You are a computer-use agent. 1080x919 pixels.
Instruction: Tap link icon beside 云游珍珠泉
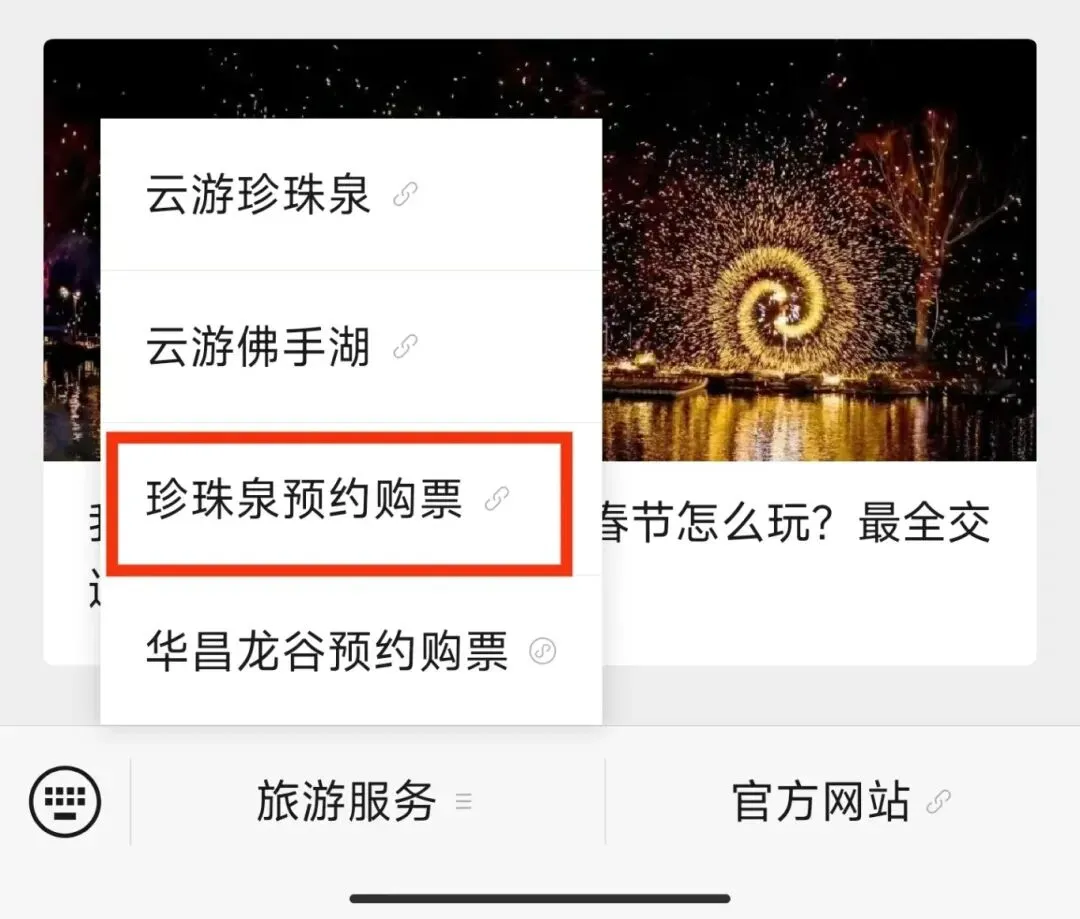coord(405,194)
